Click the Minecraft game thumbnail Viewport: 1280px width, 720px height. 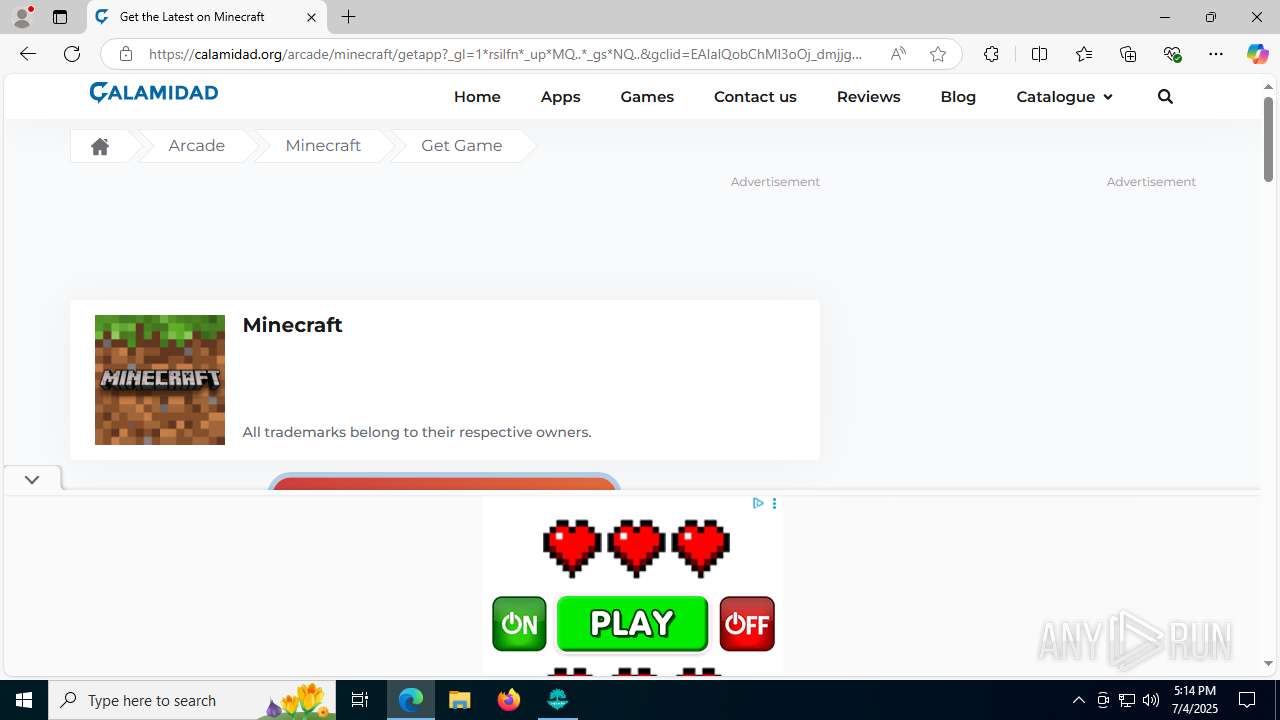click(x=160, y=380)
